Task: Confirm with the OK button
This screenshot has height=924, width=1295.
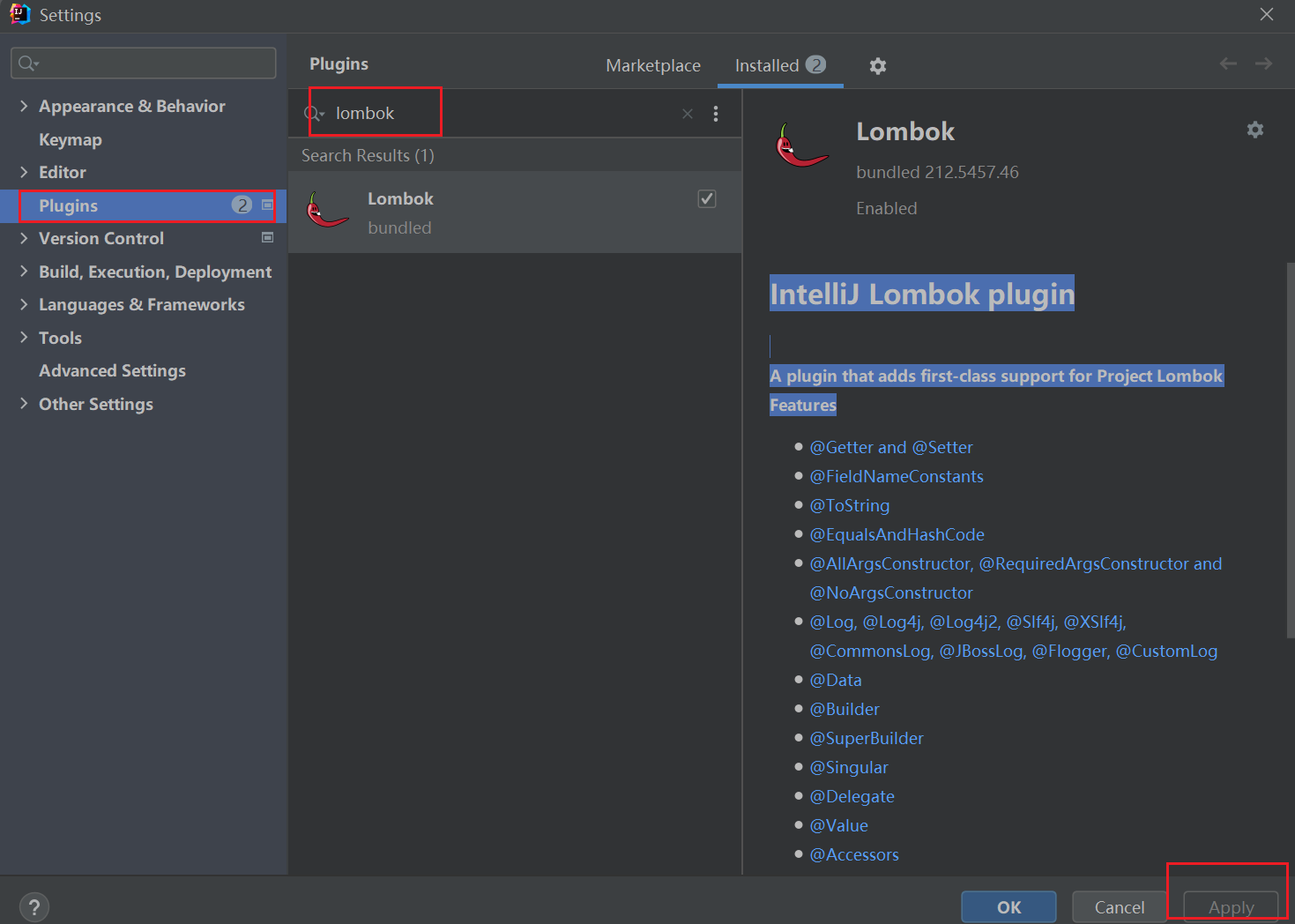Action: click(1008, 907)
